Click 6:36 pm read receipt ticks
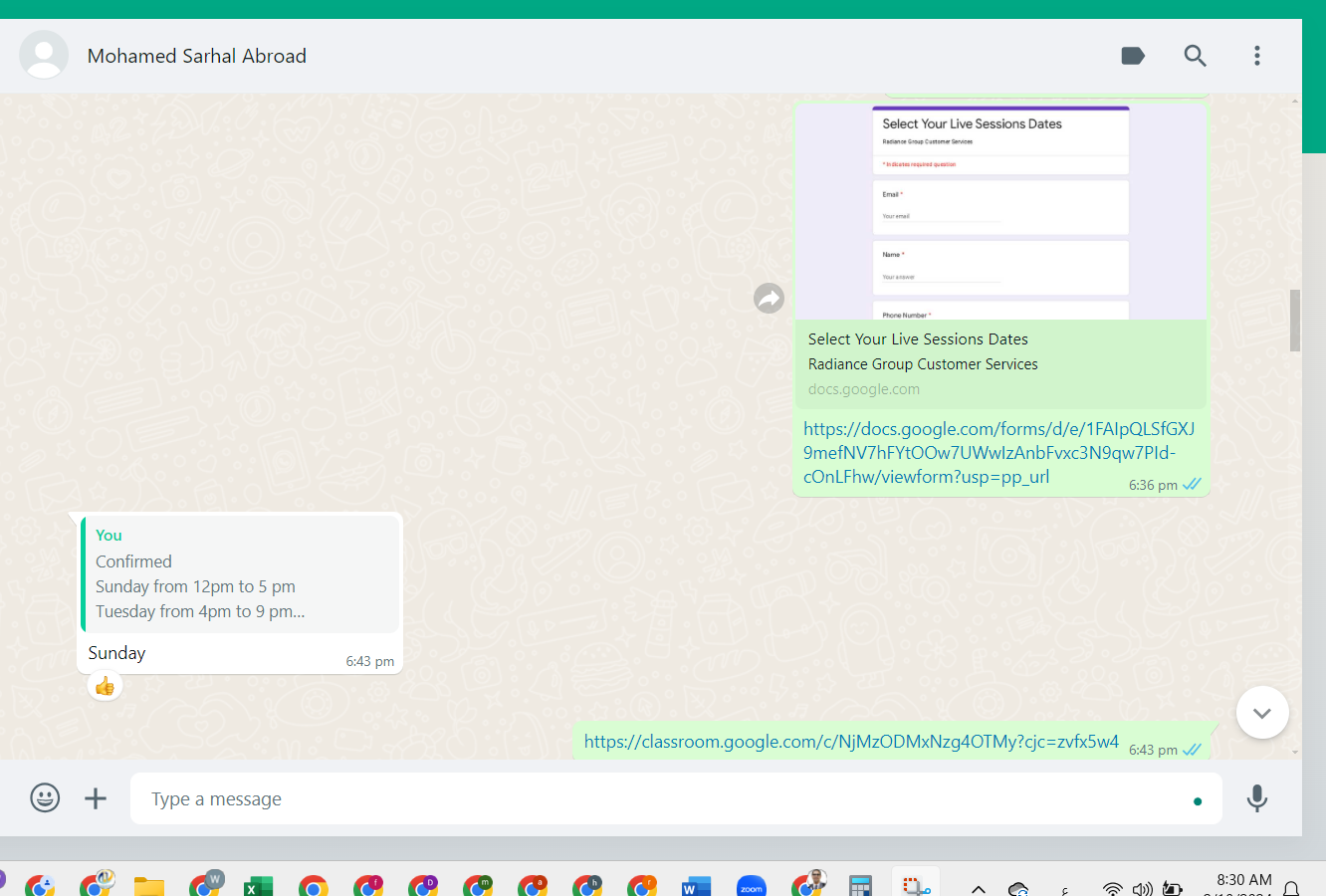 1192,485
